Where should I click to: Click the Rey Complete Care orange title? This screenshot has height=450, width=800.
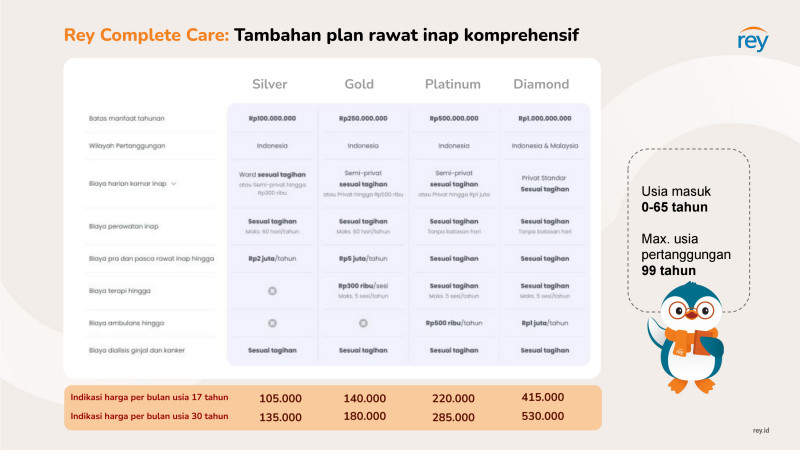click(146, 35)
